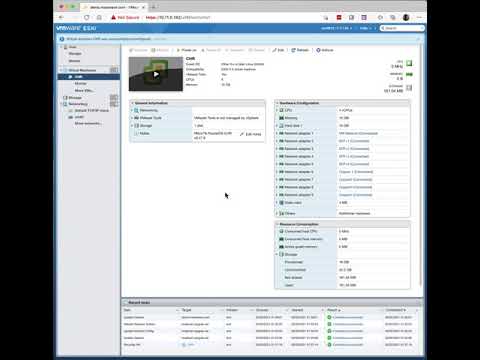The width and height of the screenshot is (480, 360).
Task: Open the Monitor toolbar item for the VM
Action: pos(160,50)
